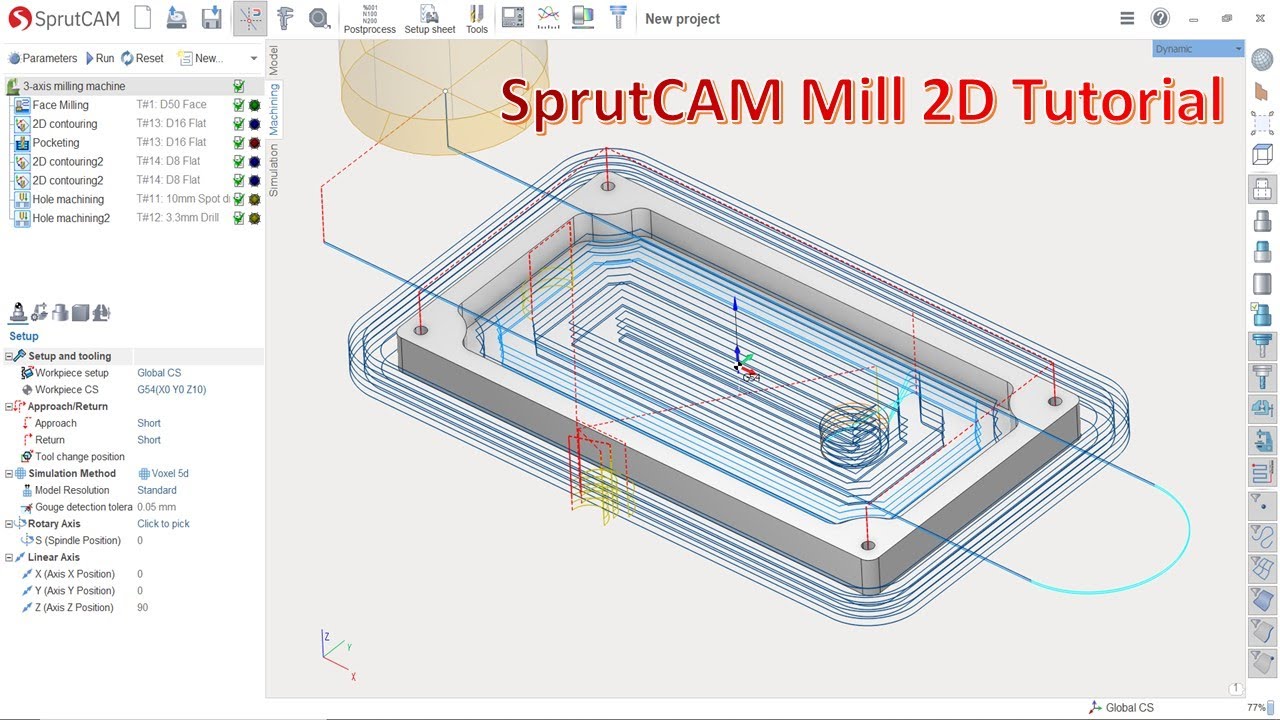This screenshot has width=1280, height=720.
Task: Switch to the Machining tab
Action: [274, 109]
